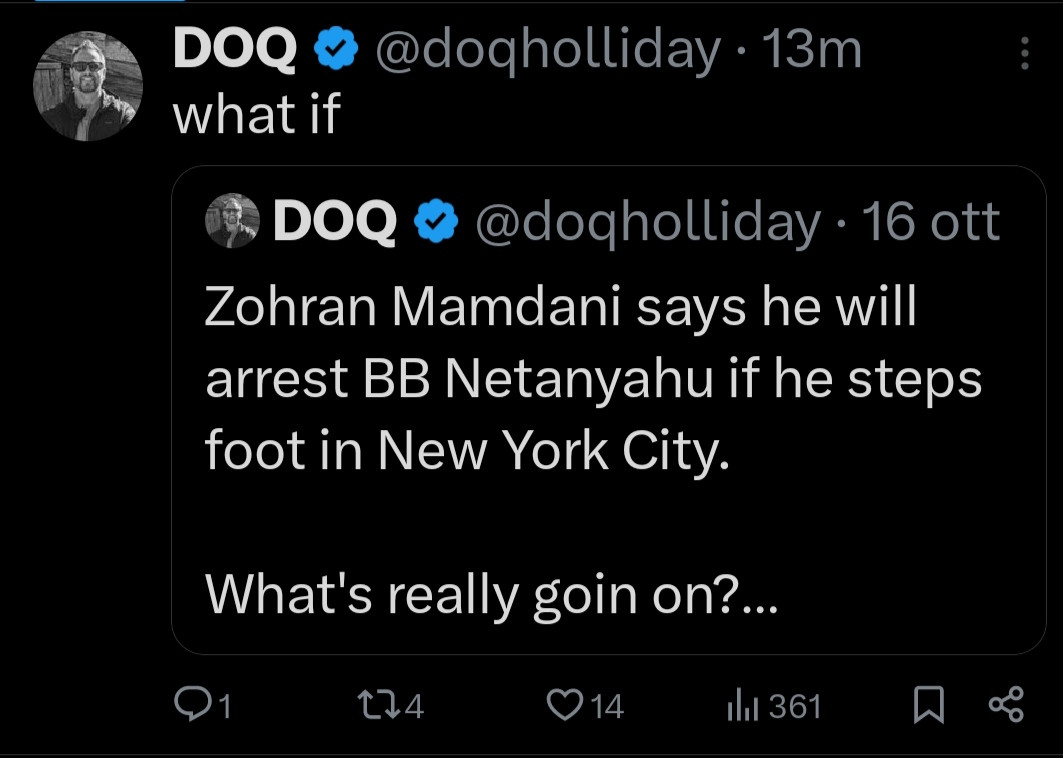Open the three-dot more options menu
Screen dimensions: 1063x758
(1023, 53)
